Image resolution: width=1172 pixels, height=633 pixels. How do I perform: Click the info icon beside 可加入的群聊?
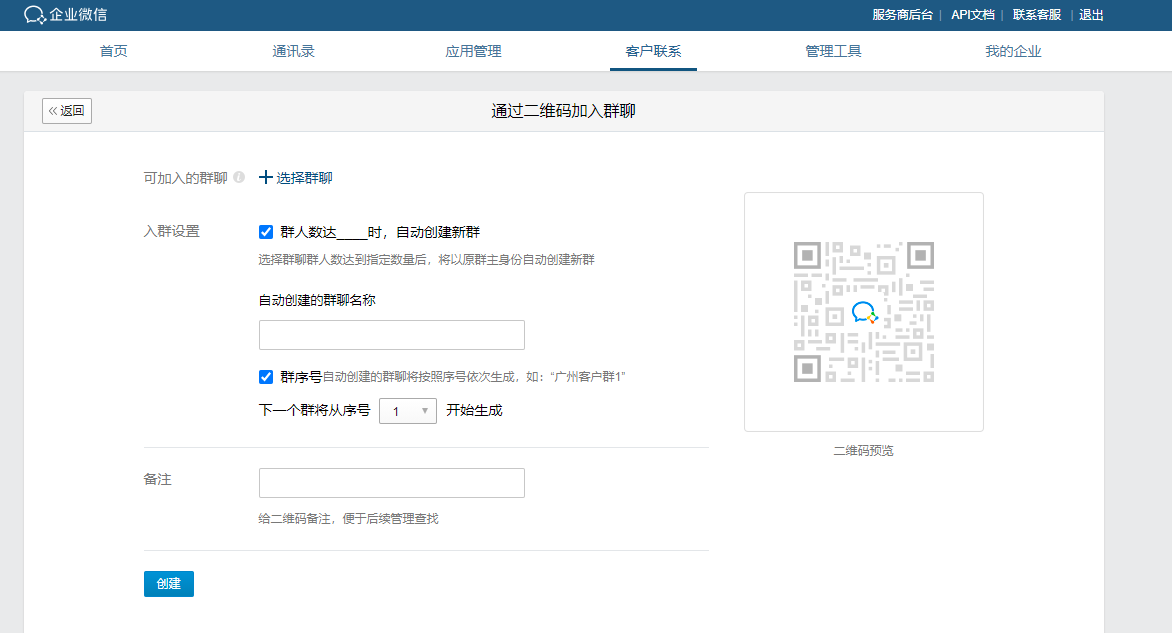click(239, 177)
